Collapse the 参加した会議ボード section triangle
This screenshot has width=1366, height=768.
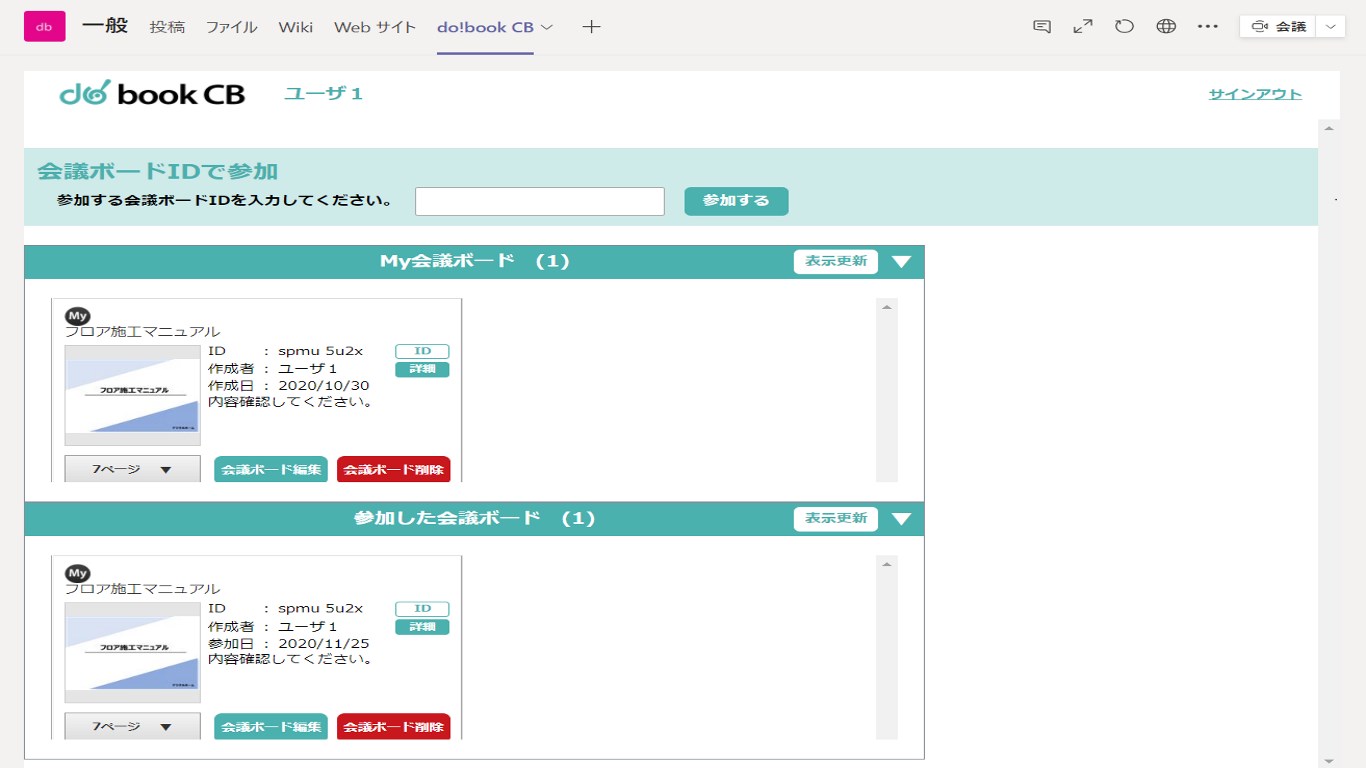(x=901, y=519)
